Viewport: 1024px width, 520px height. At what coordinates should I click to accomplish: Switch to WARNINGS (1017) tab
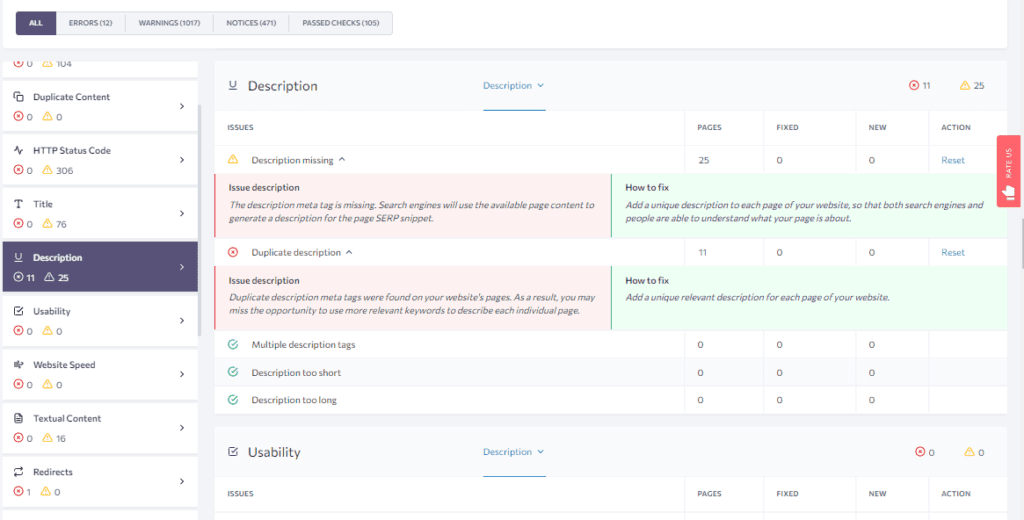[x=169, y=23]
